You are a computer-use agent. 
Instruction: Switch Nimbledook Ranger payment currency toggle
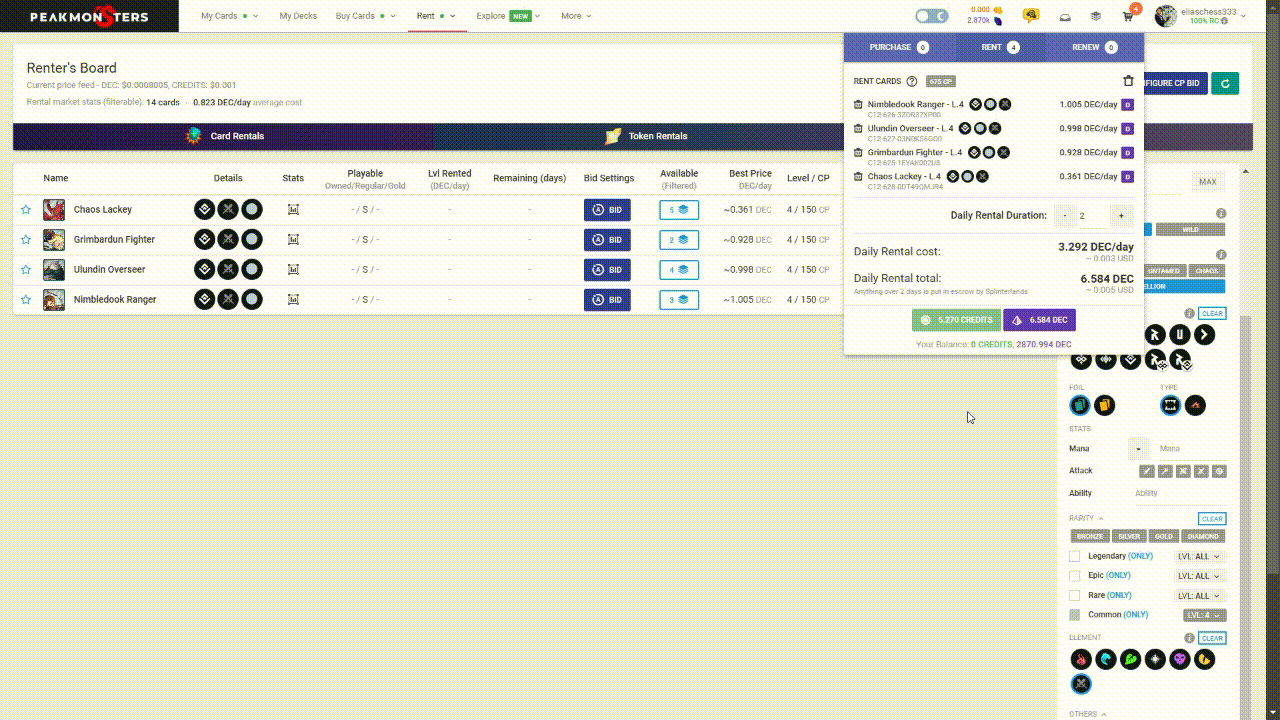1127,104
